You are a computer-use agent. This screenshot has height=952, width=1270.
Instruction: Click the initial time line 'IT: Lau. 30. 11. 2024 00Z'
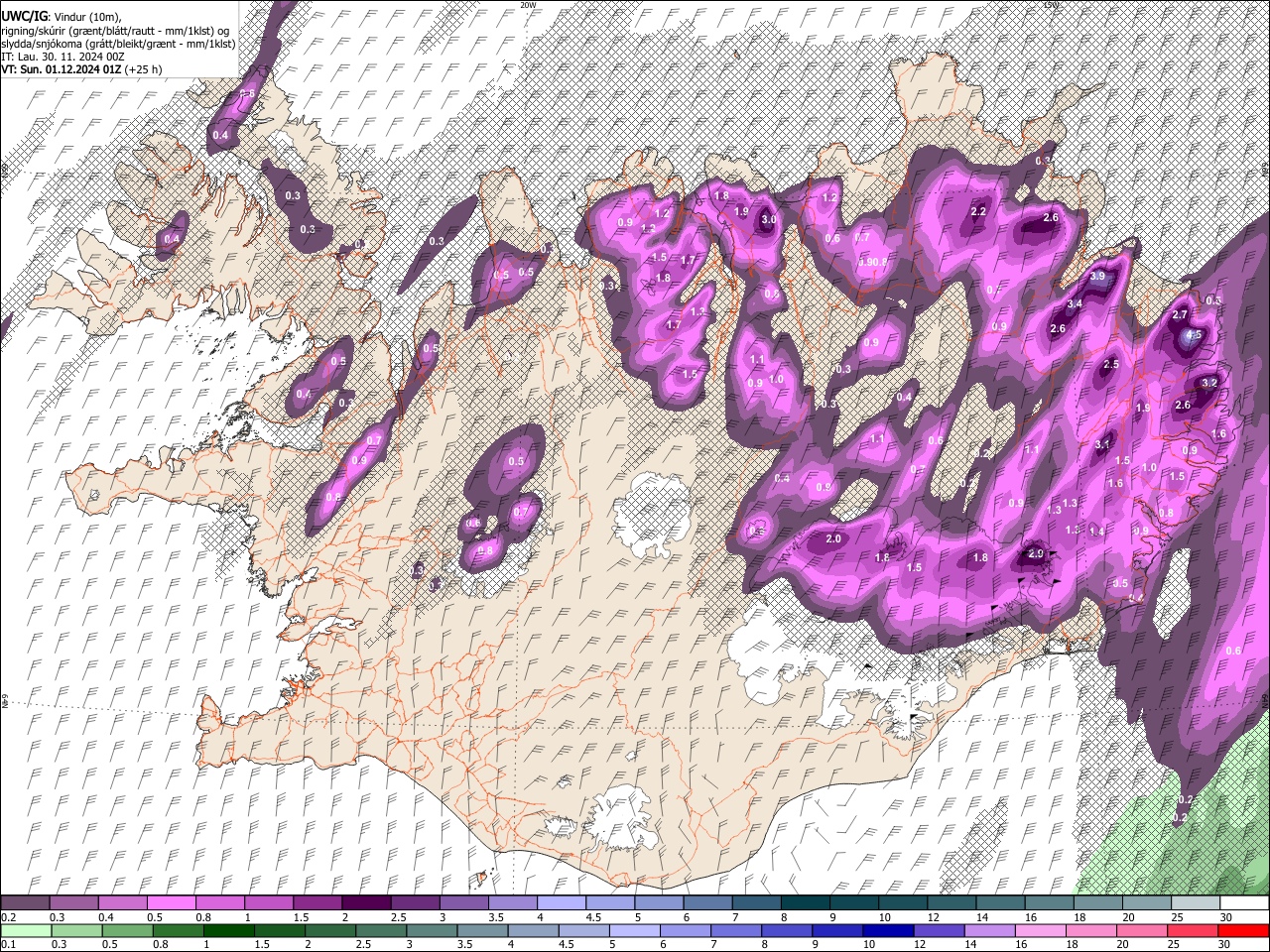63,57
